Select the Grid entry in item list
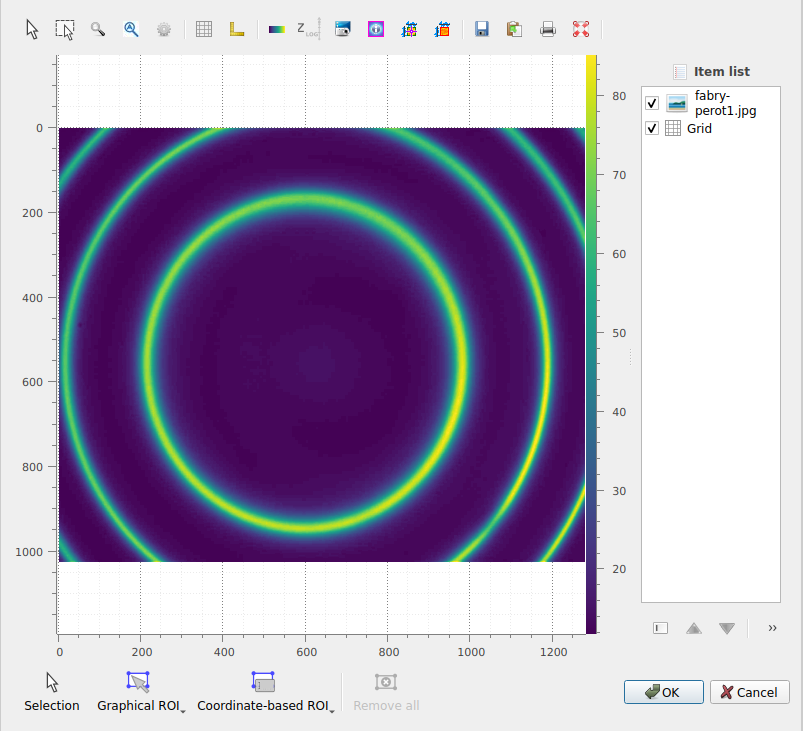The width and height of the screenshot is (803, 731). pos(699,128)
